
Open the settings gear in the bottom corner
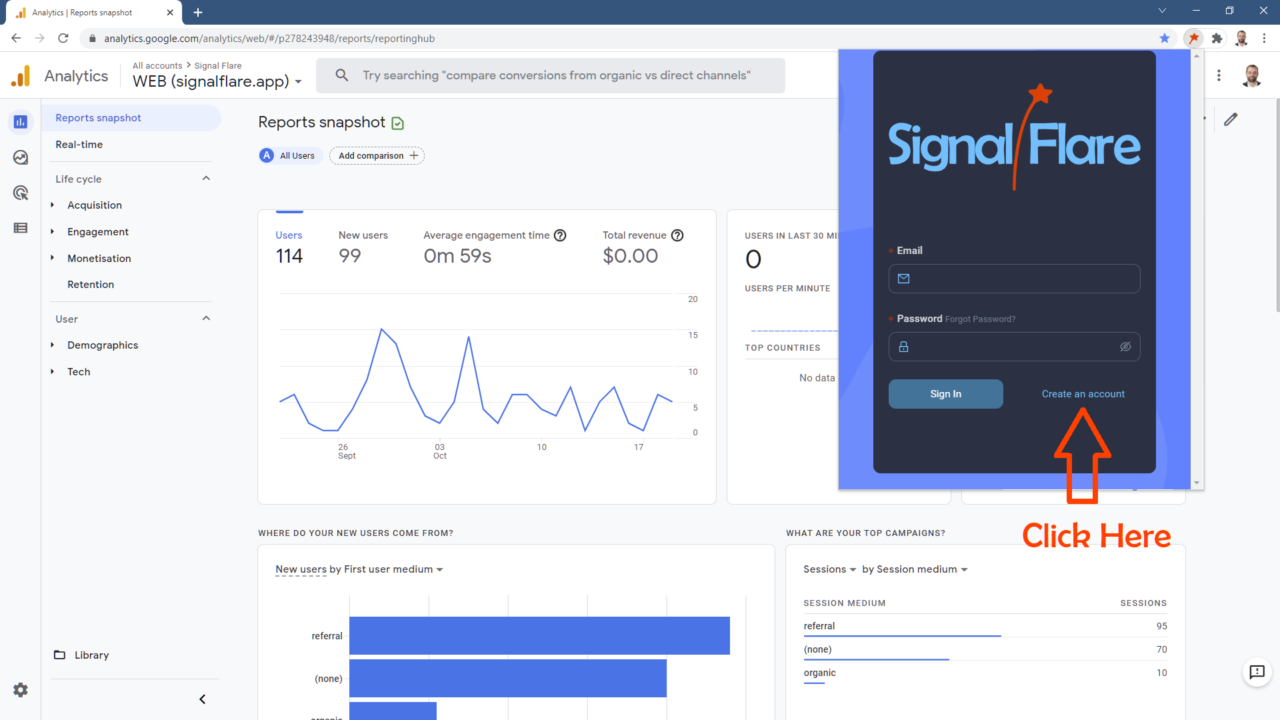[20, 689]
